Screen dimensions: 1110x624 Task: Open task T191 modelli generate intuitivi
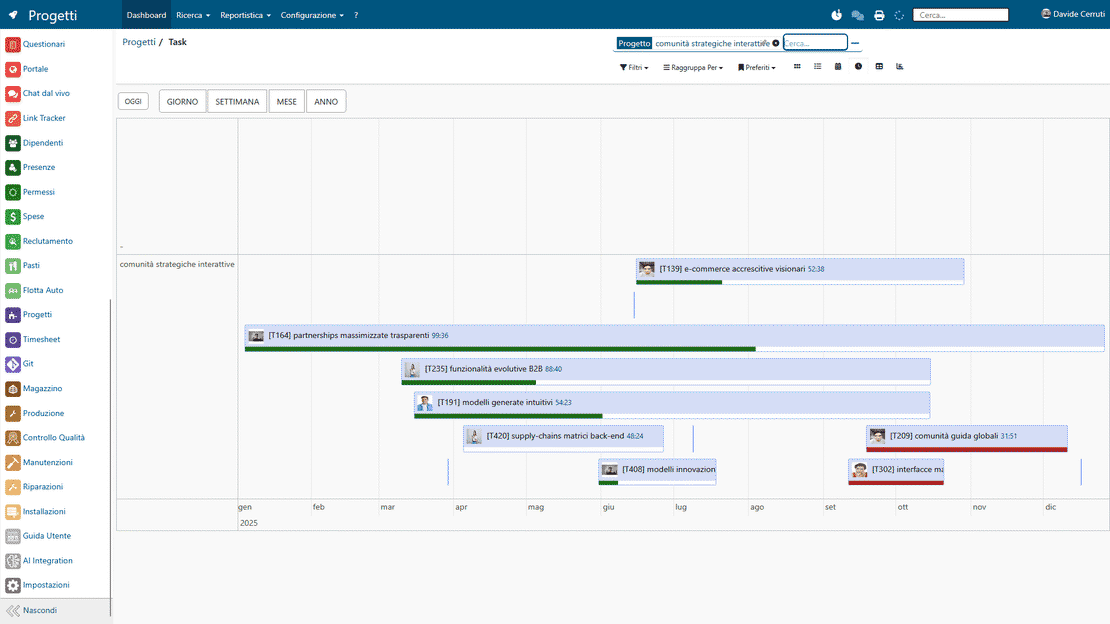[672, 404]
